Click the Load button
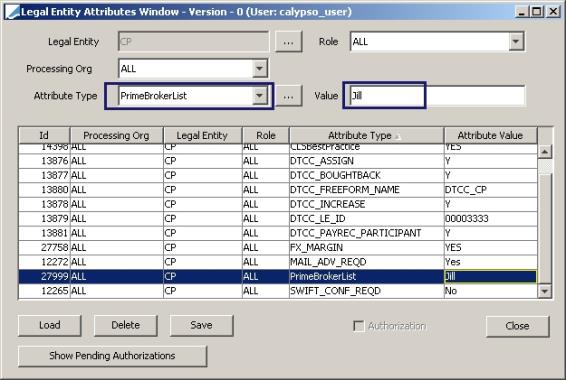Screen dimensions: 566x380 [x=50, y=325]
